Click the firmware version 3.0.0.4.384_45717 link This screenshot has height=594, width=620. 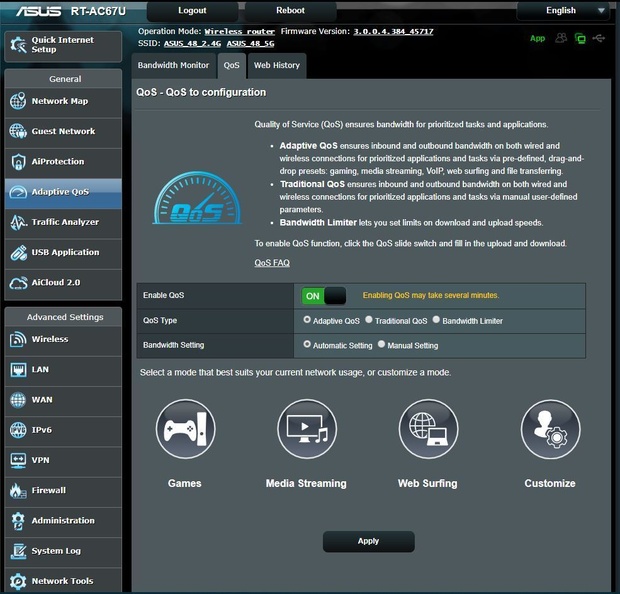(393, 32)
